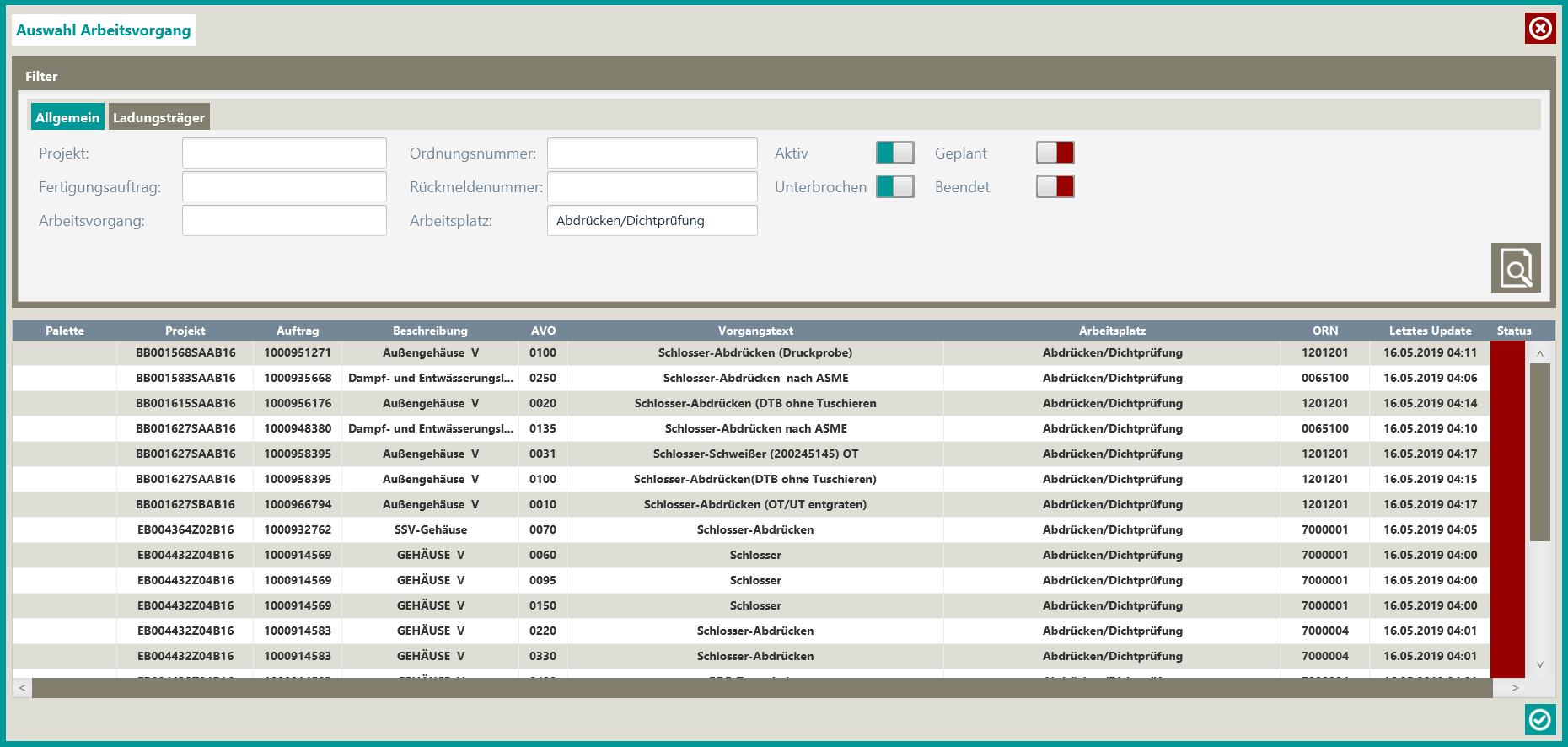Switch to the Ladungsträger tab
The width and height of the screenshot is (1568, 747).
[x=158, y=117]
